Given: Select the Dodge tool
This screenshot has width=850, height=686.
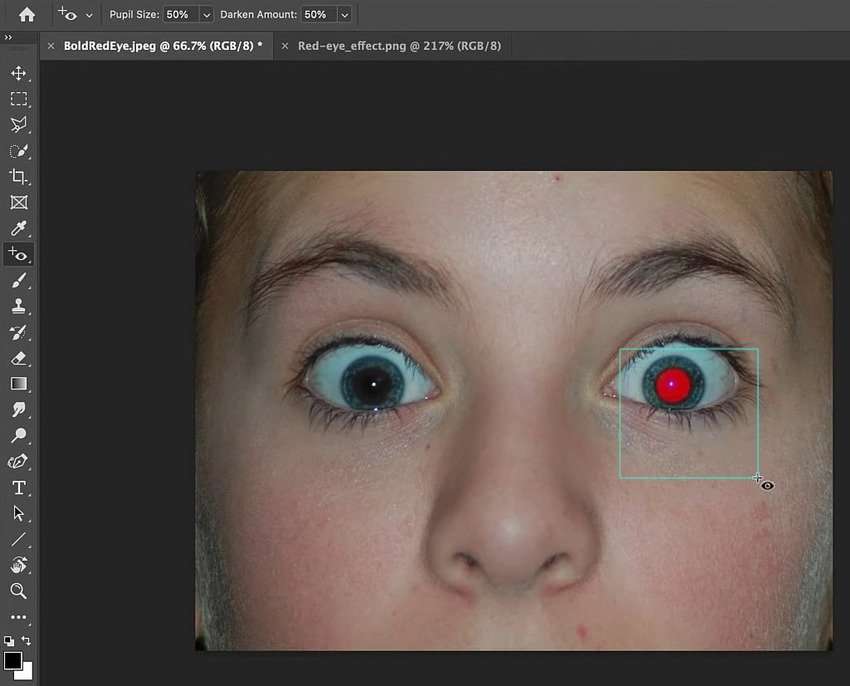Looking at the screenshot, I should [x=19, y=435].
